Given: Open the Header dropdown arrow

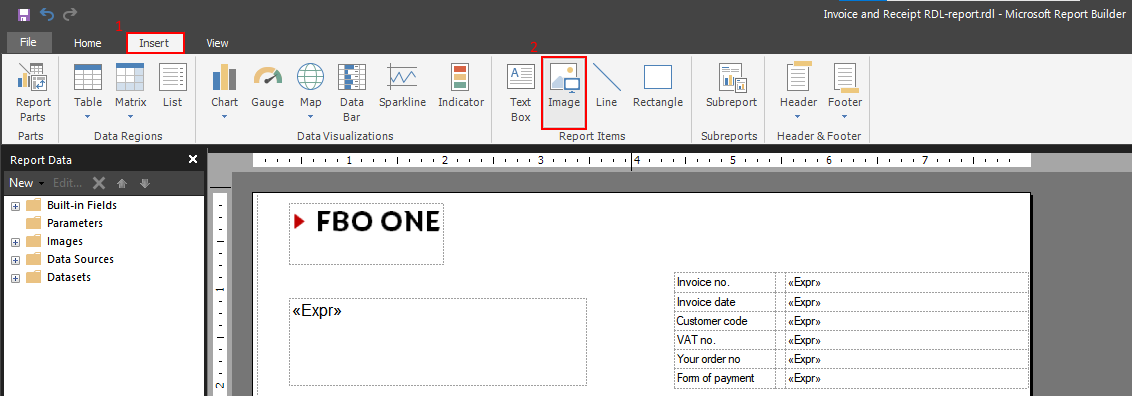Looking at the screenshot, I should (x=798, y=116).
